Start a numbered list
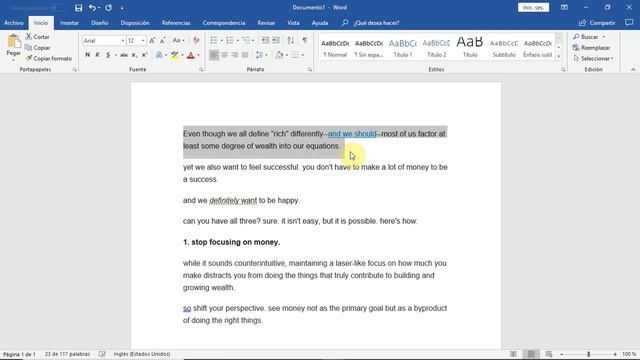Viewport: 640px width, 360px height. [x=230, y=40]
